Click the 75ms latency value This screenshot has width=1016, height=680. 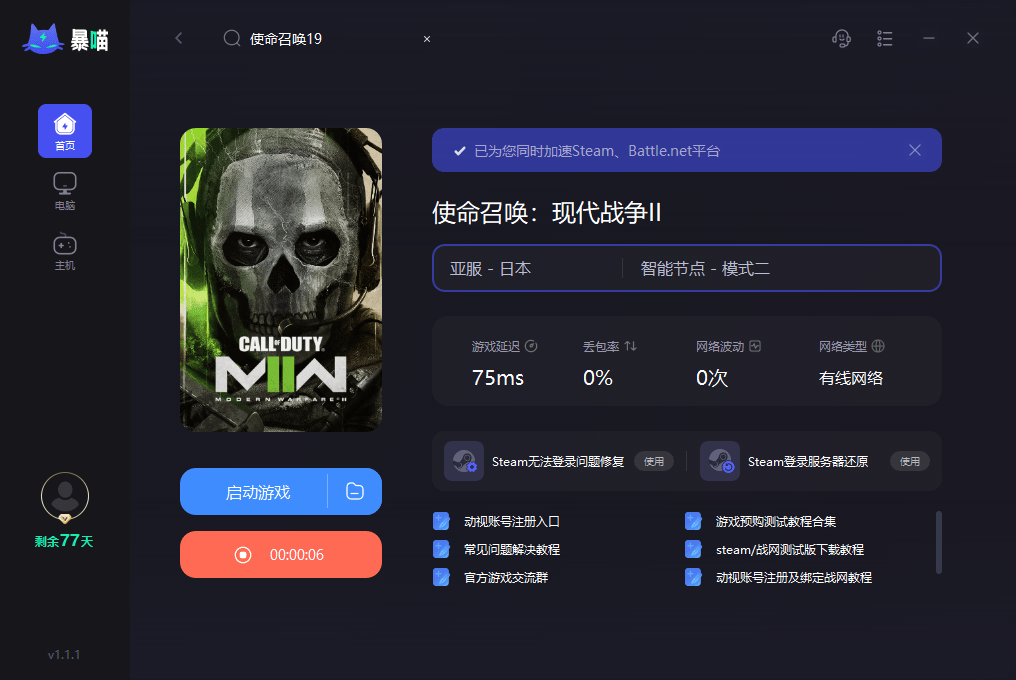(x=498, y=378)
